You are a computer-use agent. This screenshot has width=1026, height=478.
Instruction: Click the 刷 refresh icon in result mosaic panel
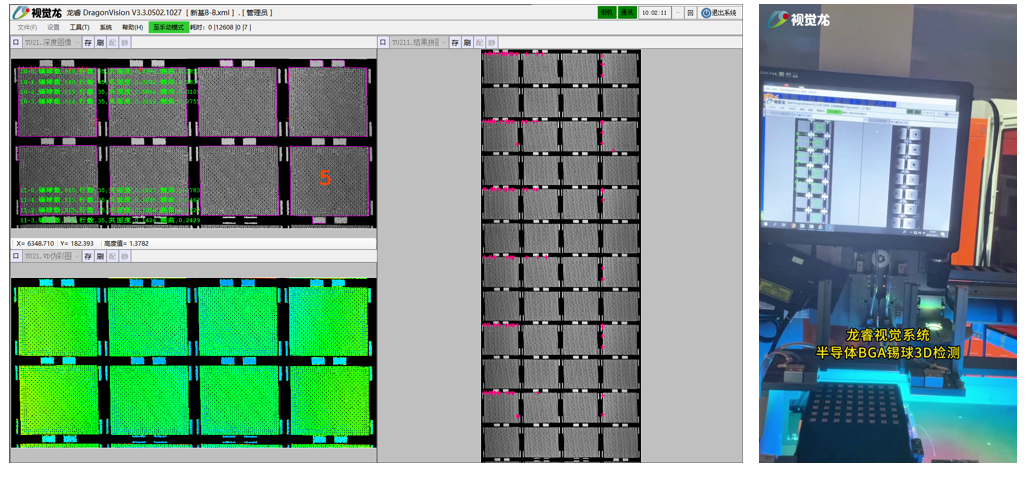click(467, 43)
